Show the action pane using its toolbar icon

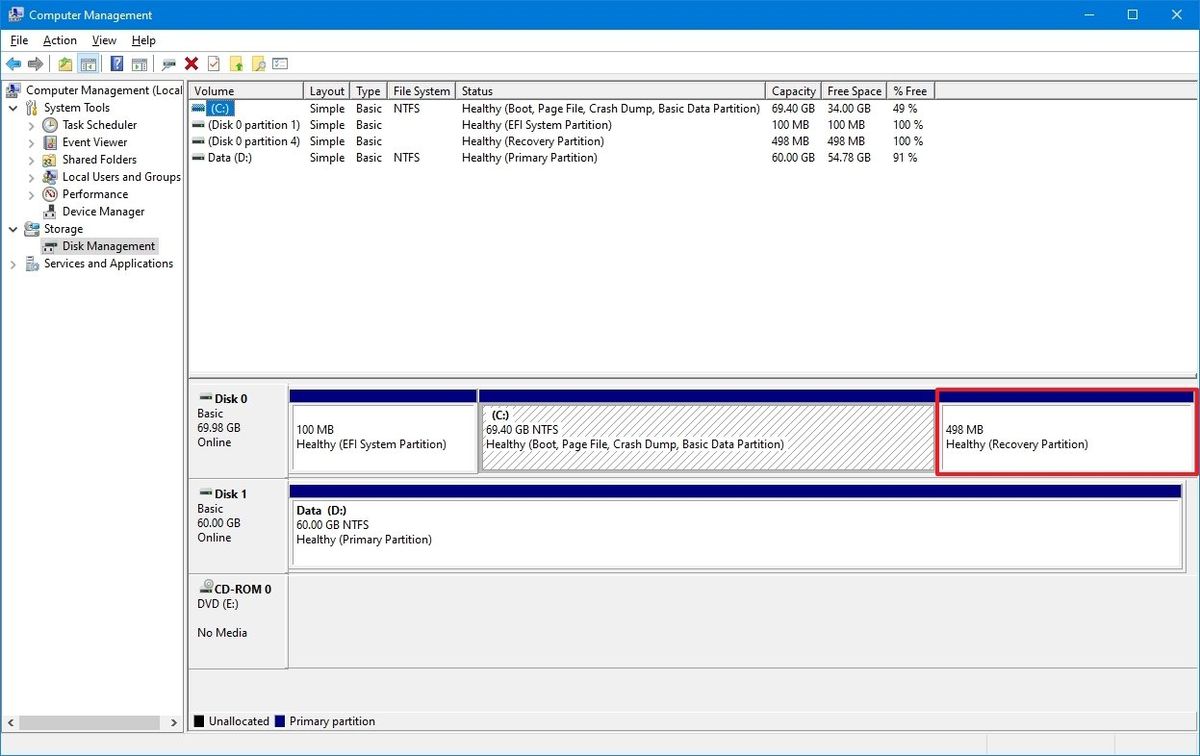coord(141,63)
